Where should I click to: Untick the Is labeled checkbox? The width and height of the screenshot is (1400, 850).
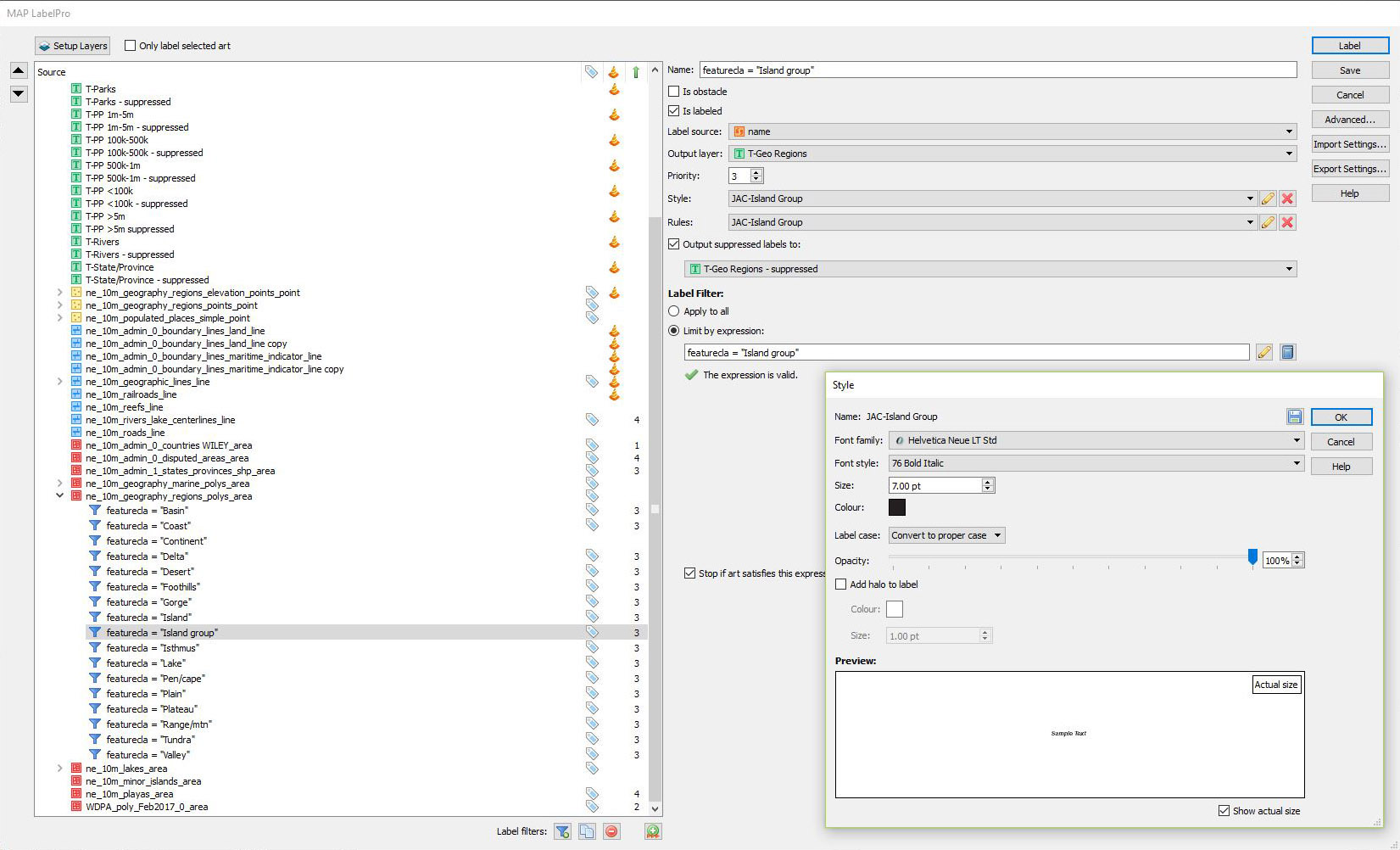click(673, 111)
